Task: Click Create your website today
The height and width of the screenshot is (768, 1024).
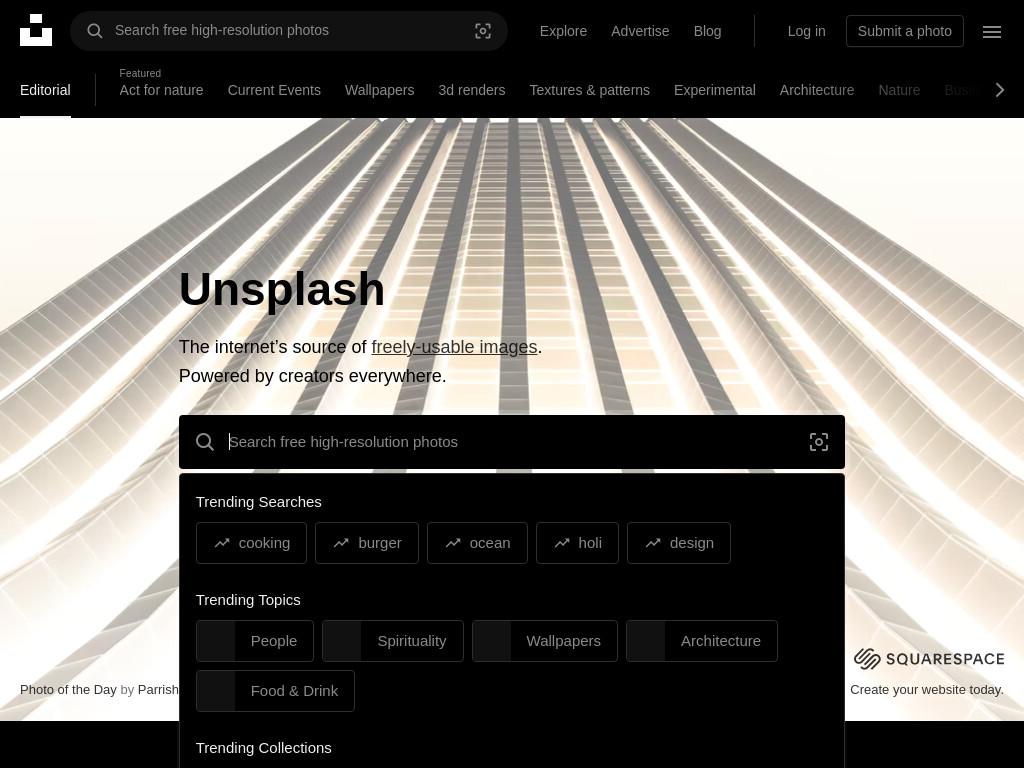Action: pos(927,690)
